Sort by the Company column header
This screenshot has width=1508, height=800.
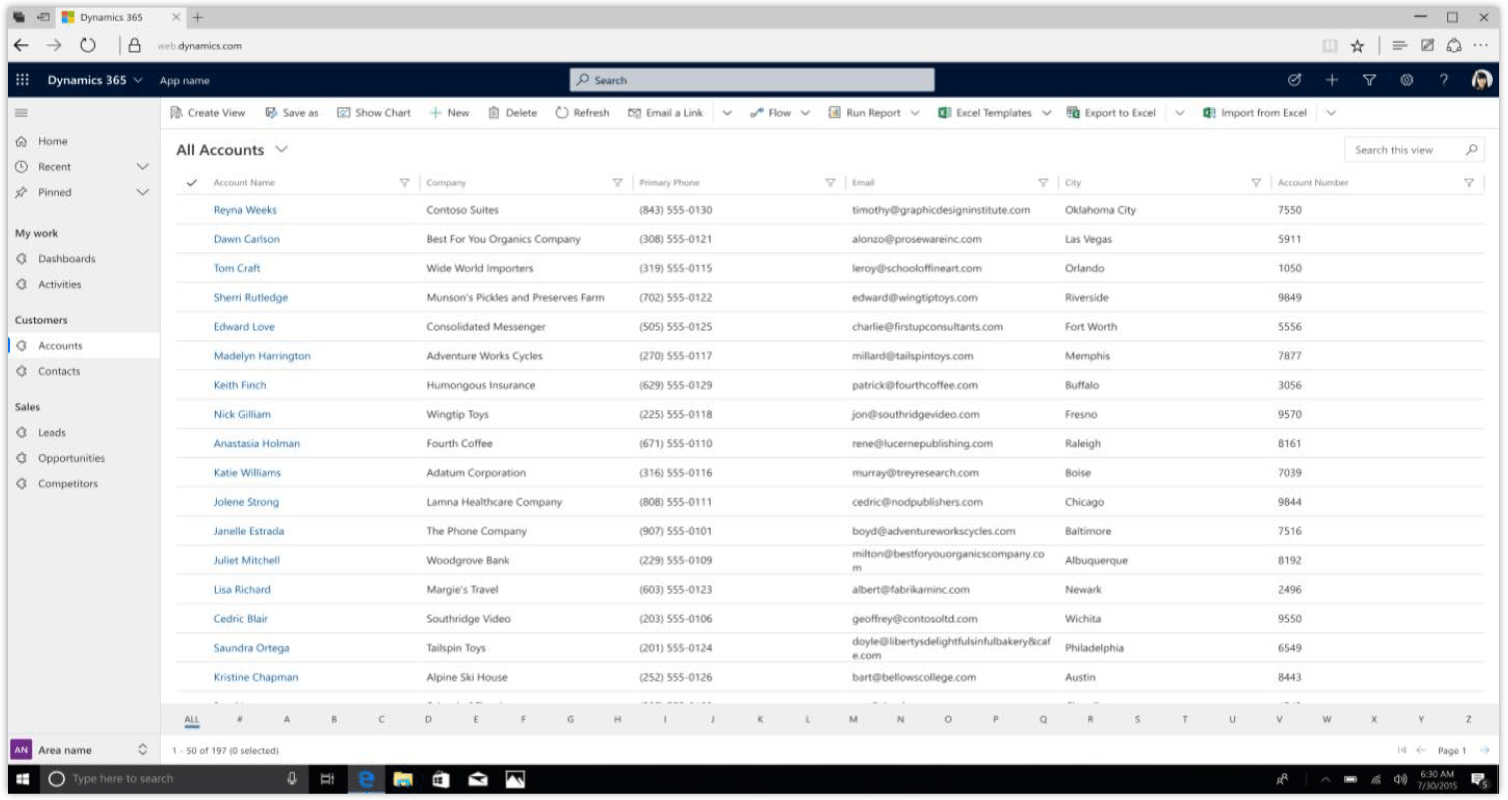coord(446,183)
